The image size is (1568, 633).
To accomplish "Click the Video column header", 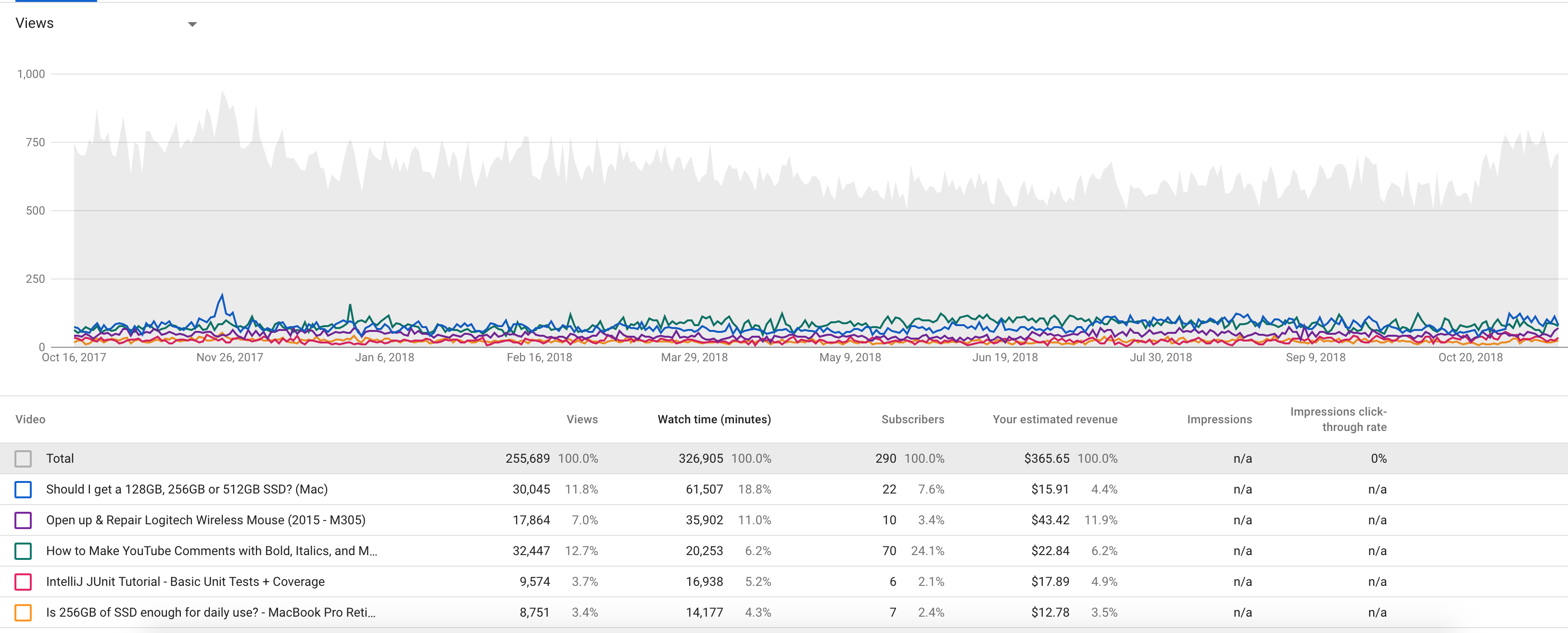I will [30, 419].
